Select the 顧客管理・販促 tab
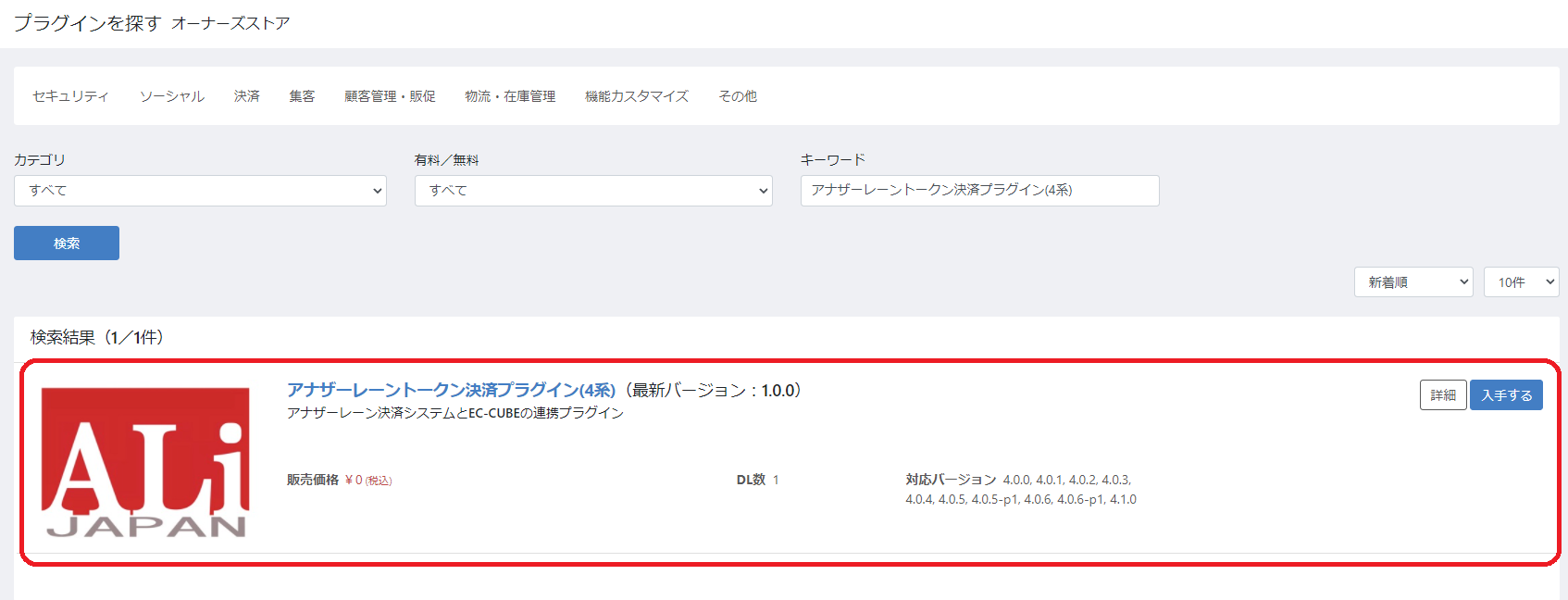 point(390,96)
